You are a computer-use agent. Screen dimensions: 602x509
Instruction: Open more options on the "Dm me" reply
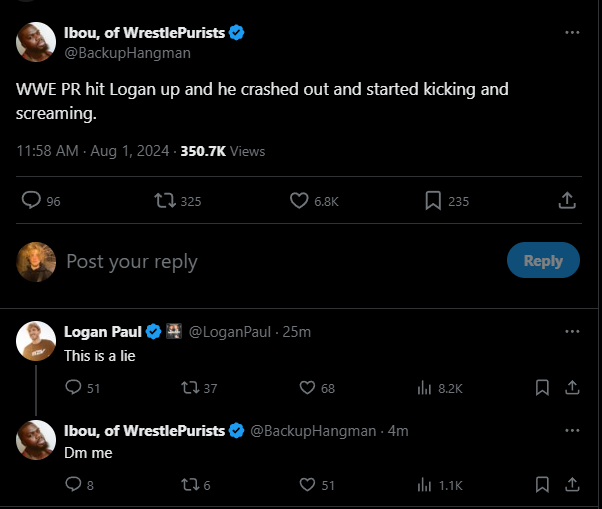[572, 430]
